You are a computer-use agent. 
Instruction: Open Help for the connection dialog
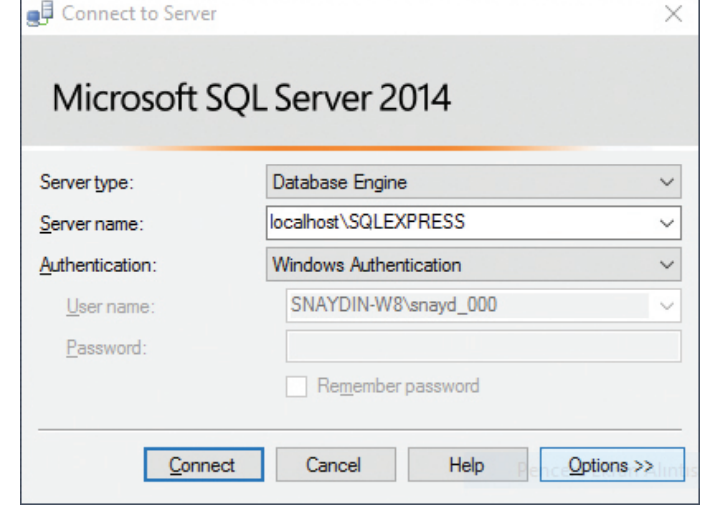tap(466, 465)
